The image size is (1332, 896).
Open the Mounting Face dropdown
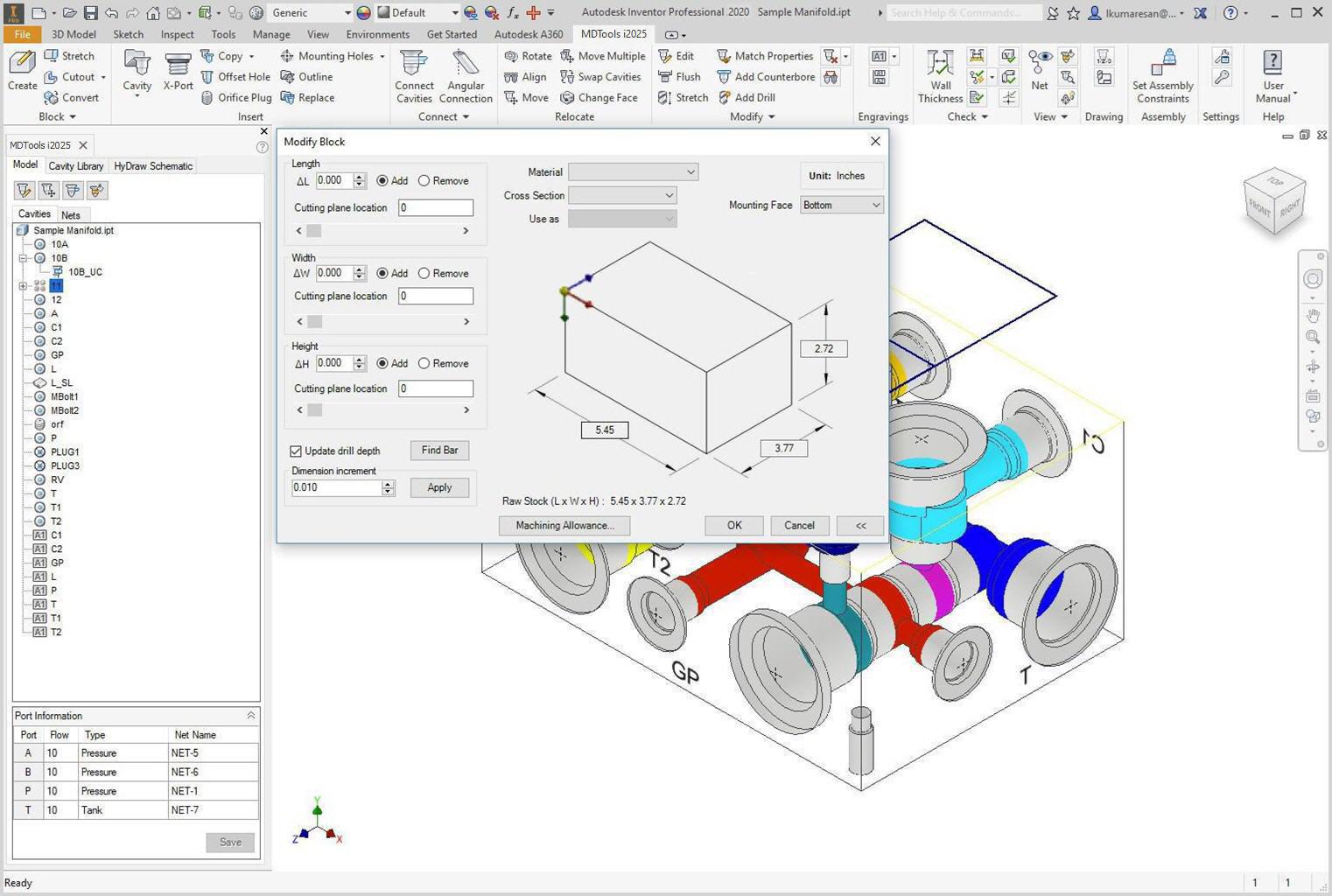842,206
